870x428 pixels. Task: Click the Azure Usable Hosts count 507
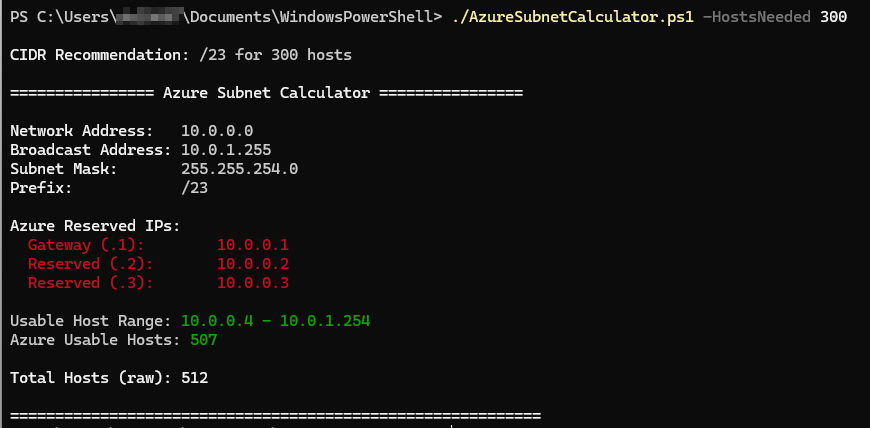tap(203, 340)
